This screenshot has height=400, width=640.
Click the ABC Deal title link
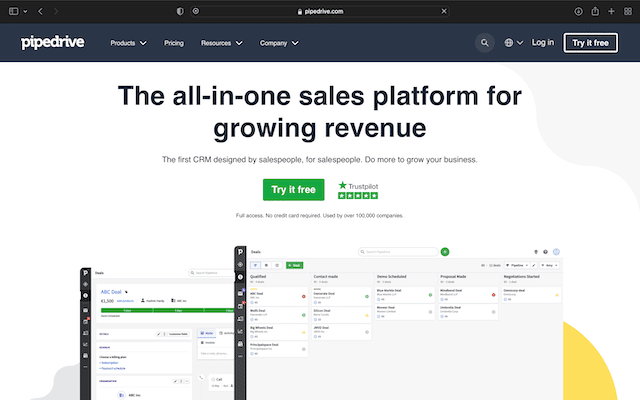tap(111, 292)
